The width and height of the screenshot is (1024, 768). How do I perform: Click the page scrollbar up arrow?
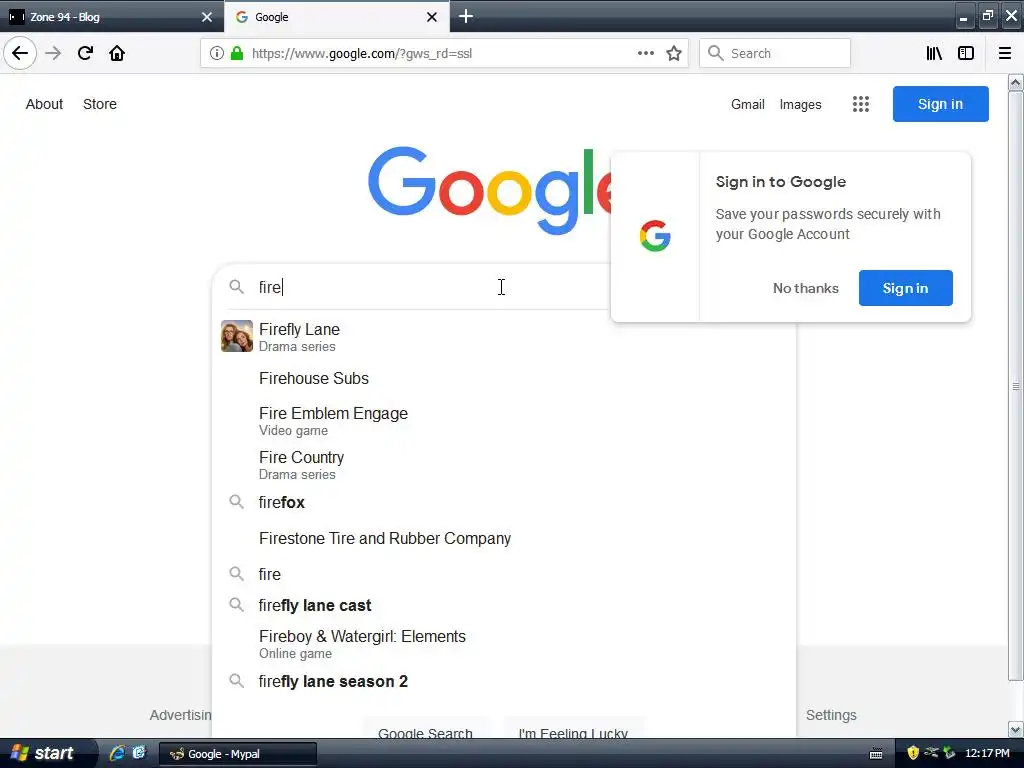(1016, 82)
